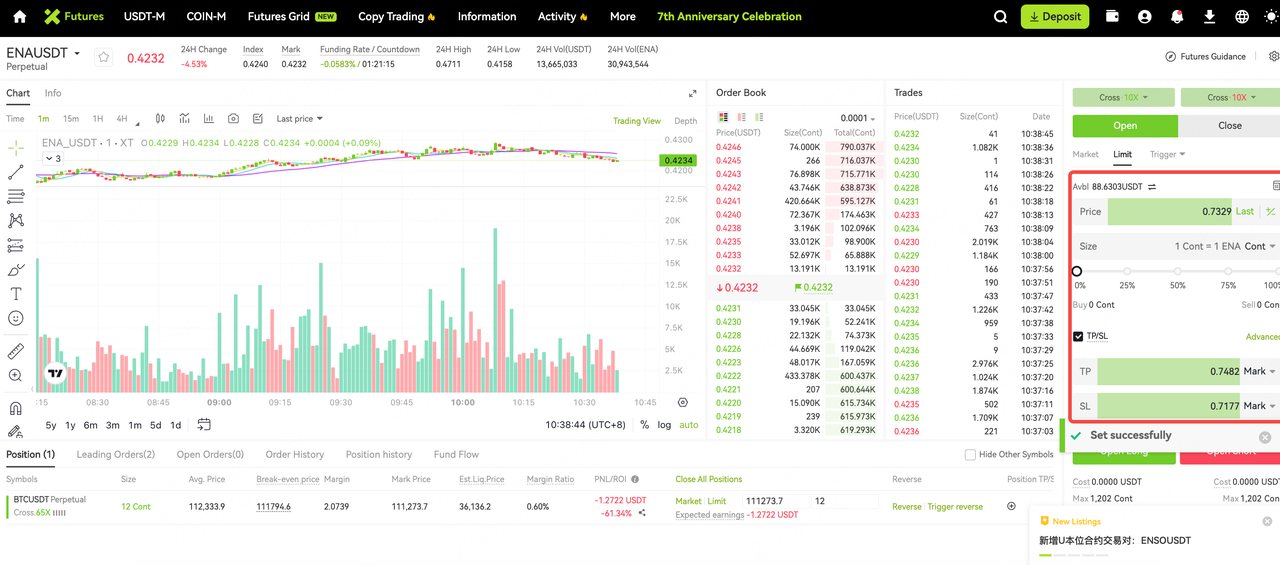Screen dimensions: 1280x565
Task: Open the Info tab beside Chart
Action: 53,93
